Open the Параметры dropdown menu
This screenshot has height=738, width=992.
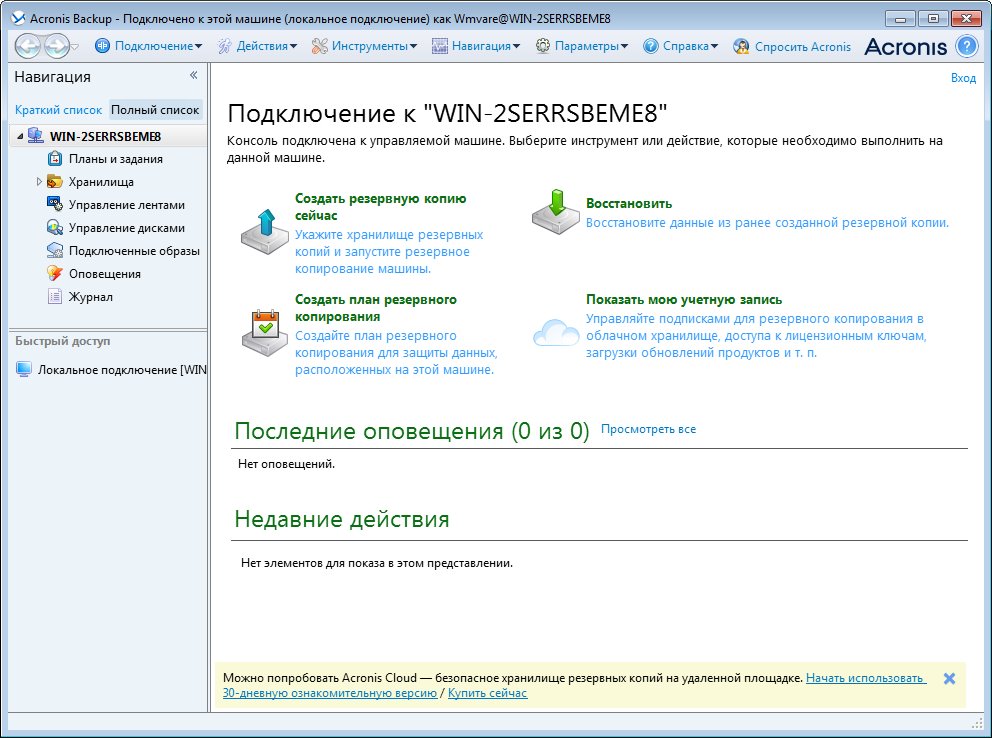(x=582, y=46)
